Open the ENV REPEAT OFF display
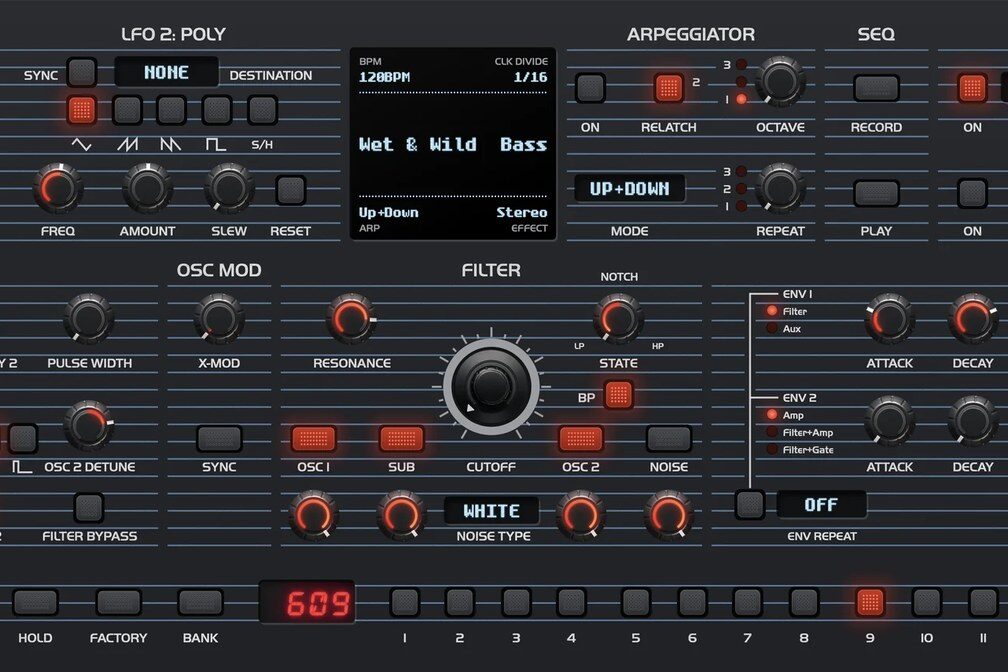This screenshot has height=672, width=1008. (822, 505)
